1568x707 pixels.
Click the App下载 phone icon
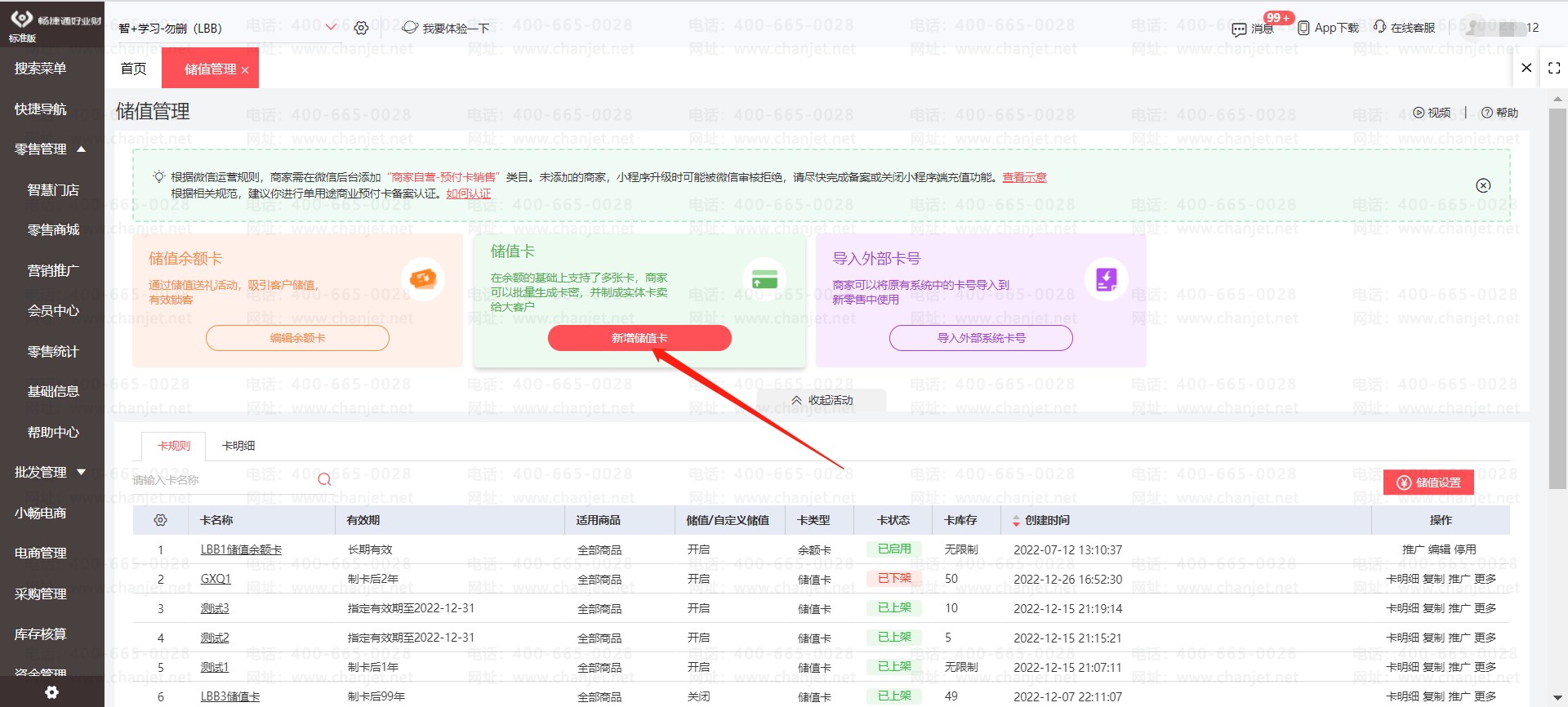[1303, 28]
